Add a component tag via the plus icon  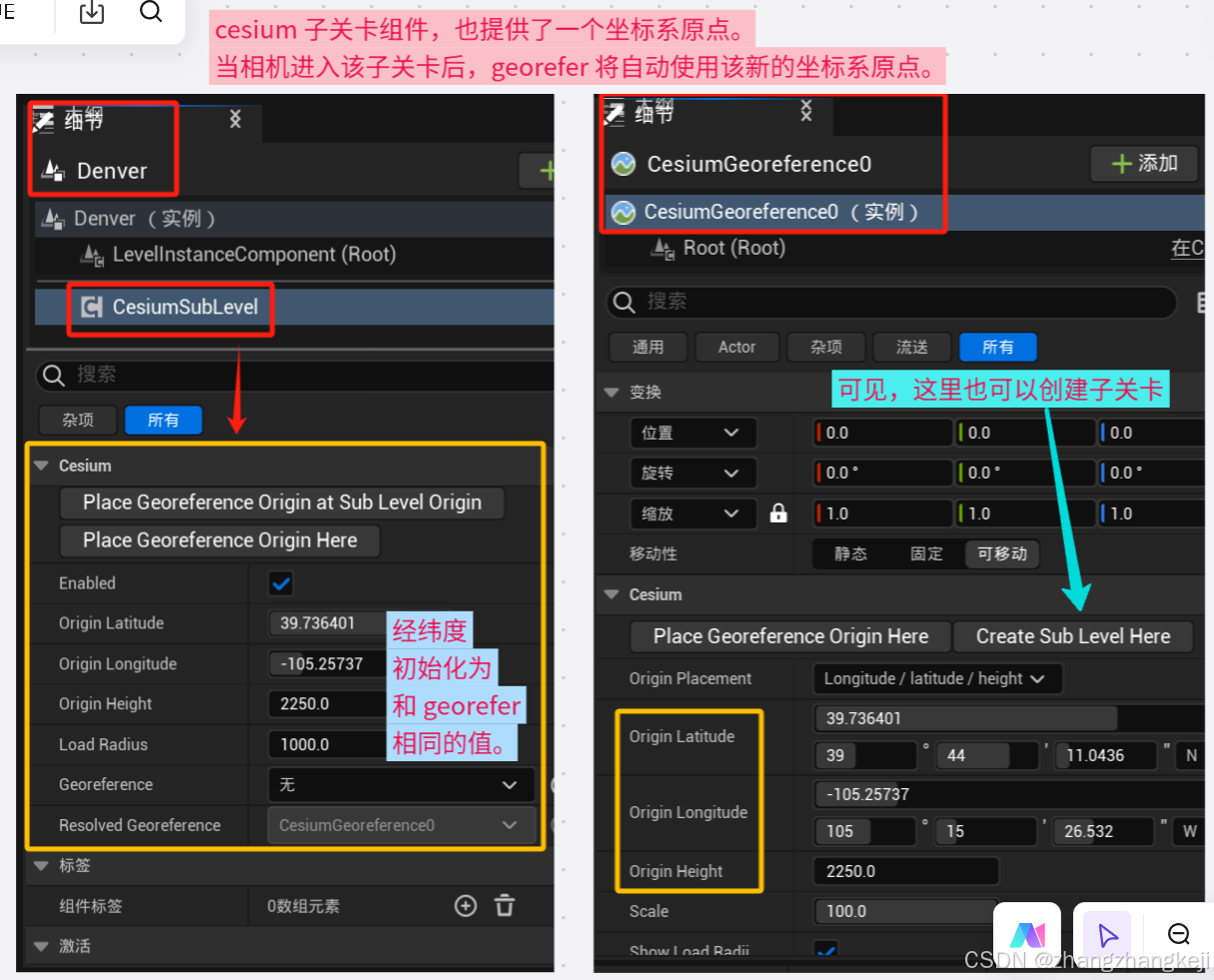pyautogui.click(x=466, y=905)
